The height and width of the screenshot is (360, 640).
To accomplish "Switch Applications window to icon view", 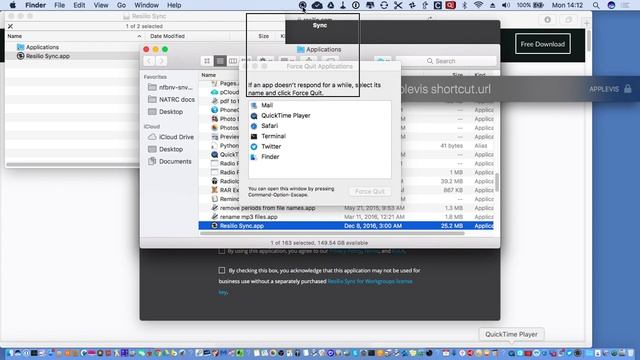I will [207, 61].
